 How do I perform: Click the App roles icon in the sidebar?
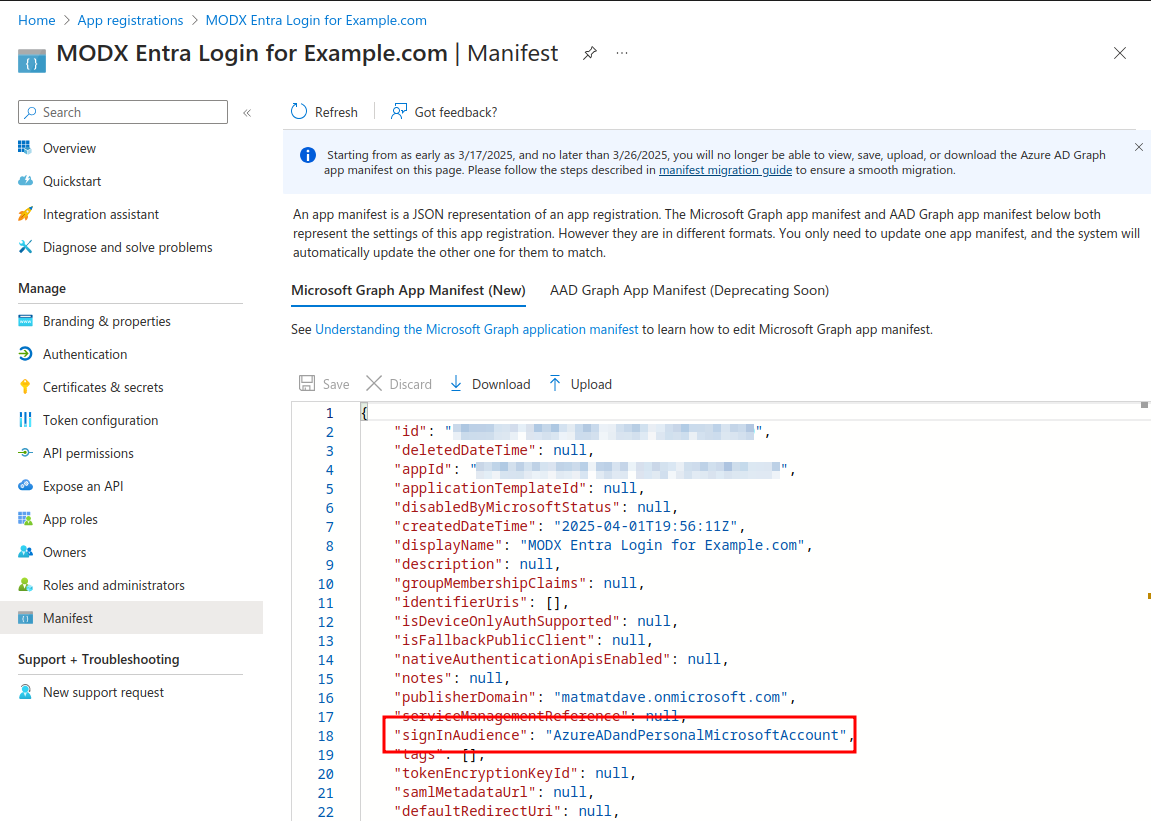point(25,519)
